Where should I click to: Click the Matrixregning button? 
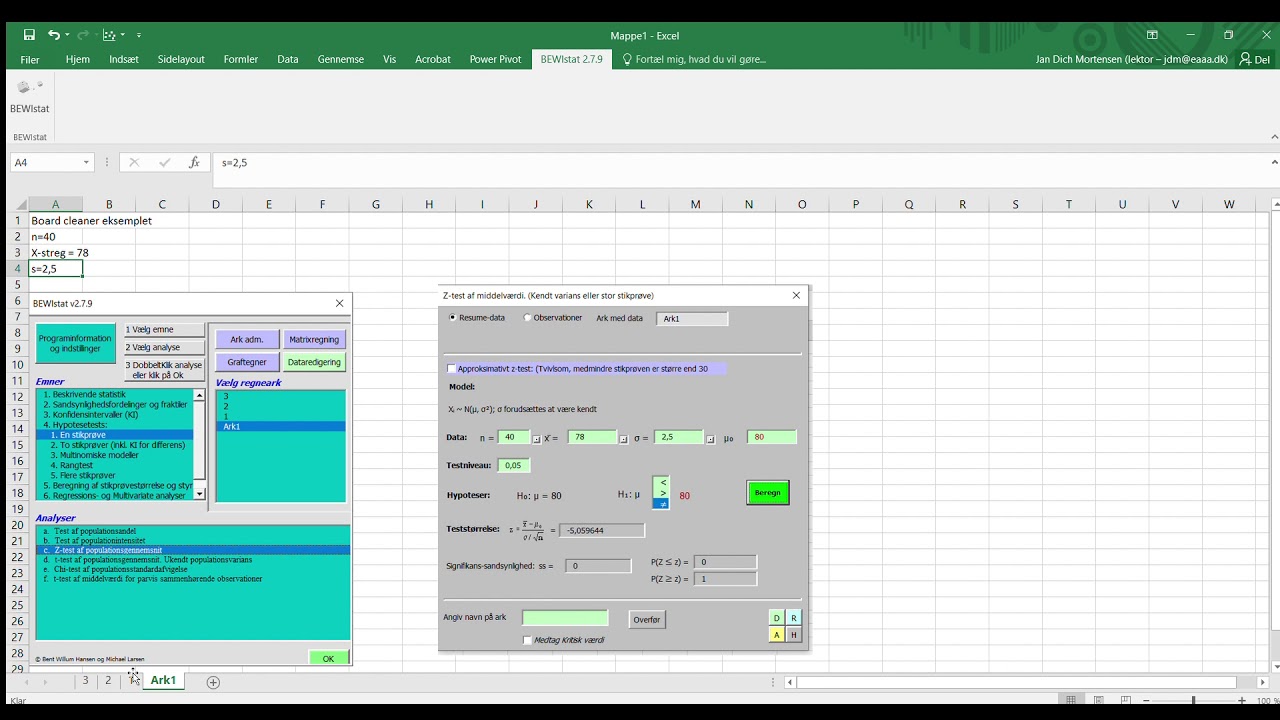[314, 339]
